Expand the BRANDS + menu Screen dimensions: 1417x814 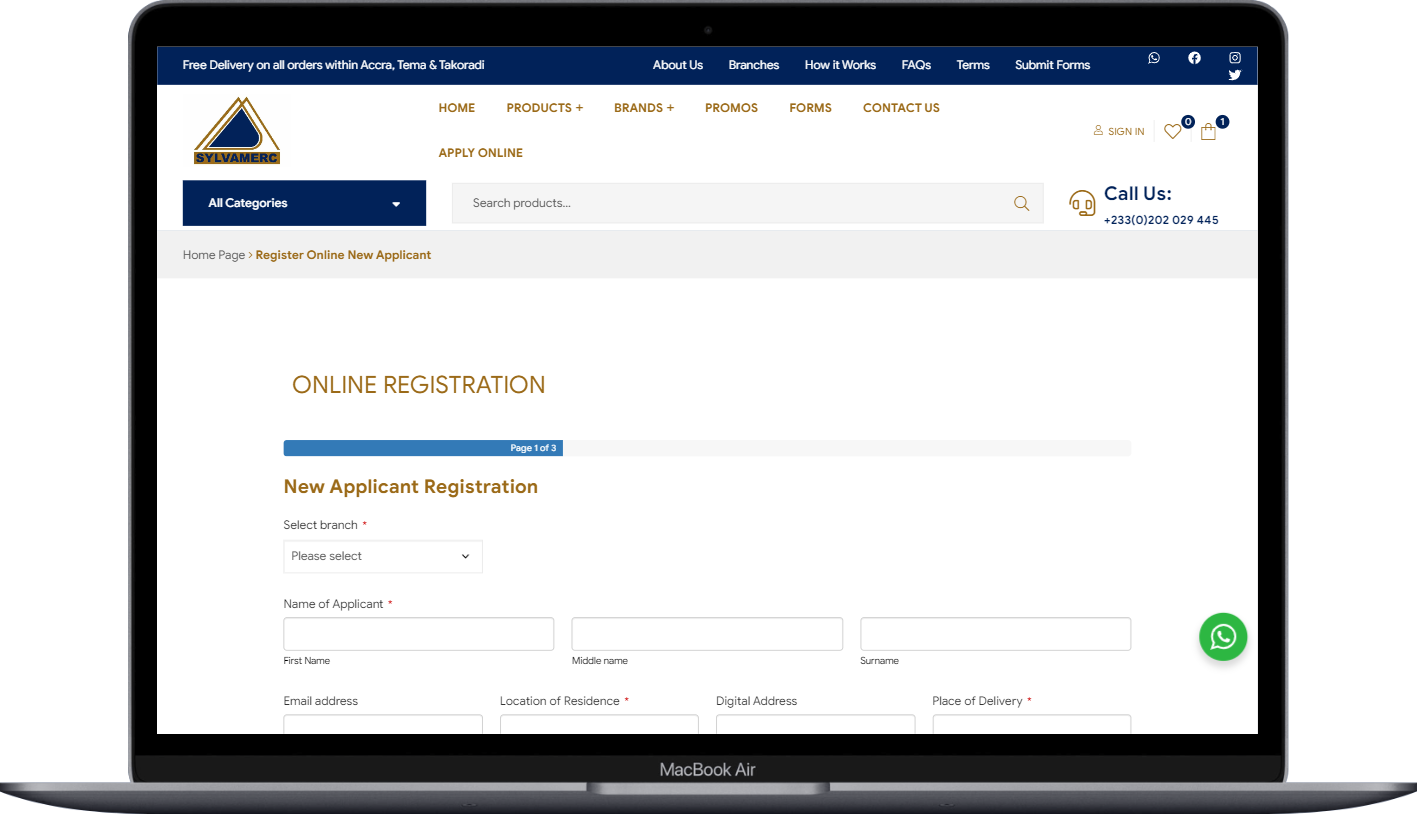(644, 108)
